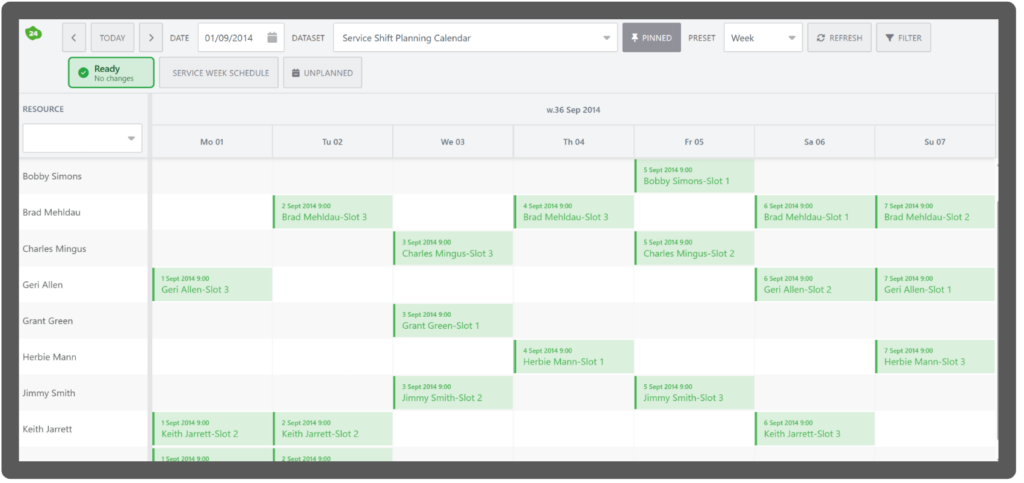The image size is (1024, 483).
Task: Select the Th 04 day column header
Action: point(573,142)
